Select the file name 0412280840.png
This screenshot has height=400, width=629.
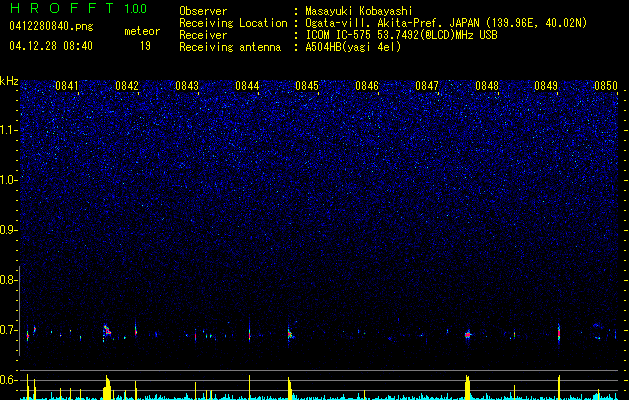tap(51, 26)
